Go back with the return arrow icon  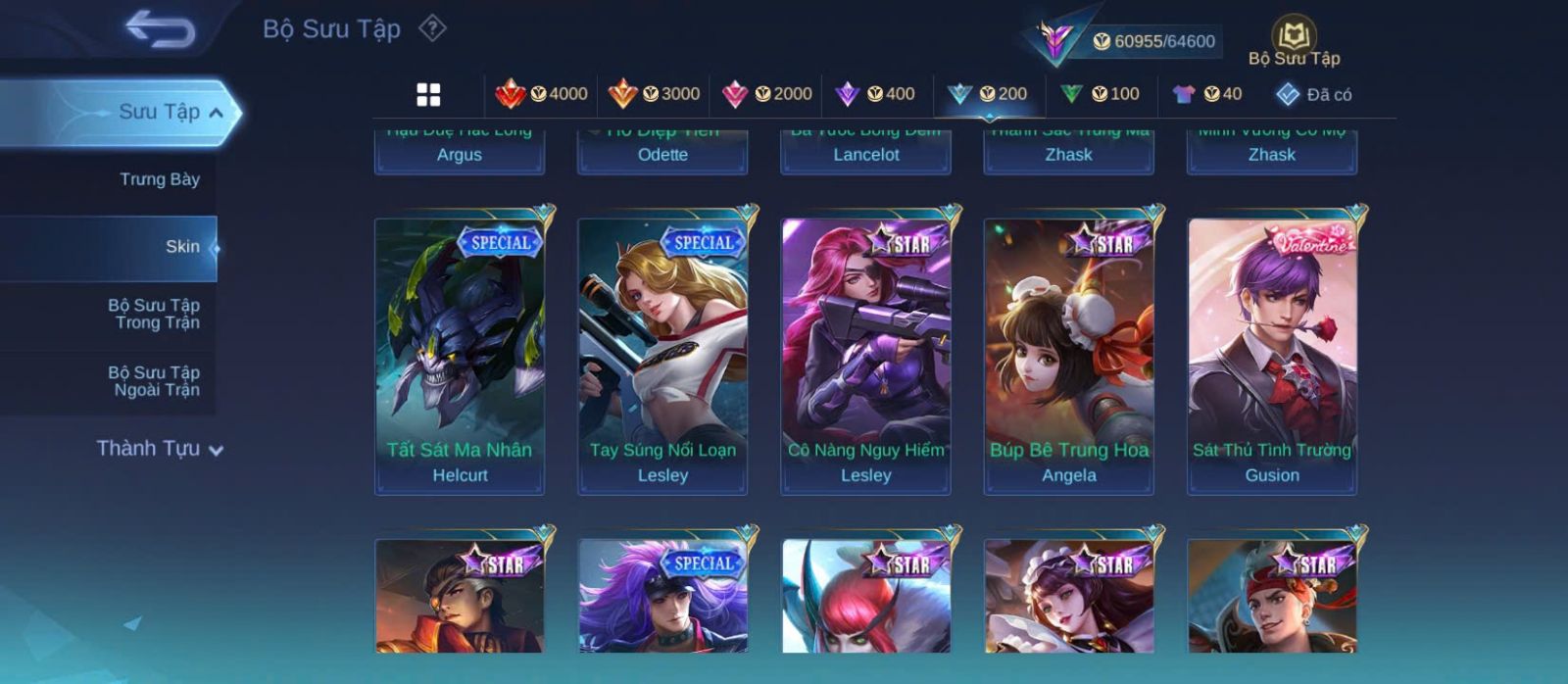tap(160, 29)
